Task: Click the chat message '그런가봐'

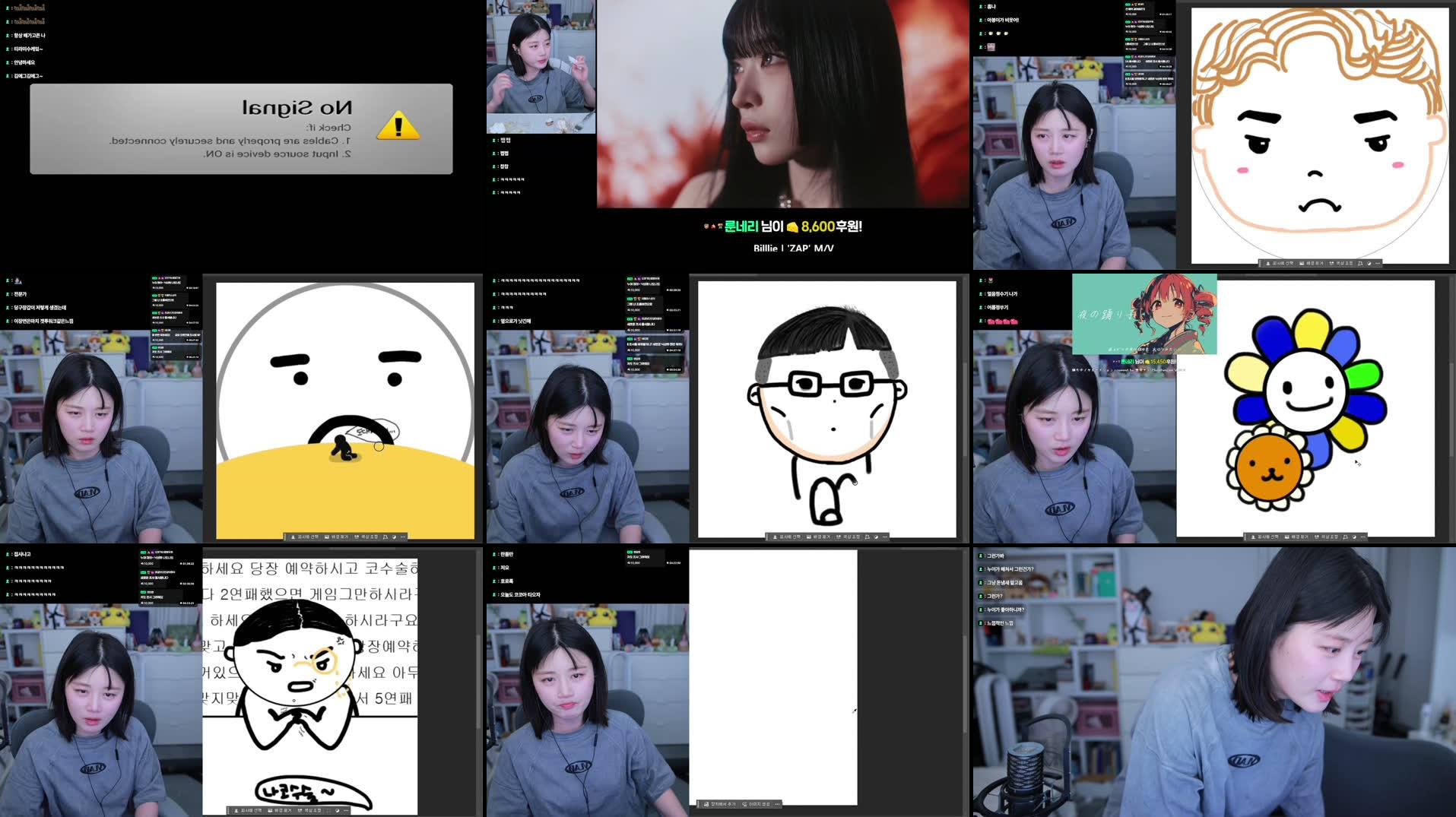Action: pos(995,556)
